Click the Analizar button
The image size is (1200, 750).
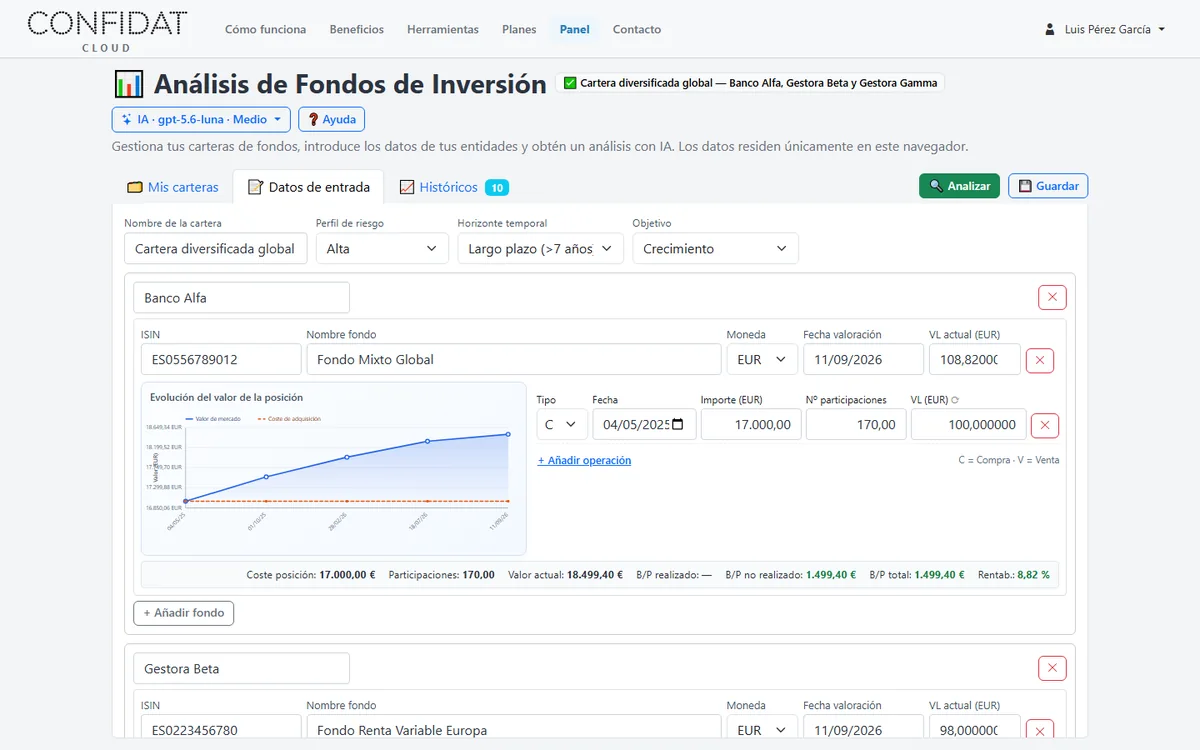point(959,186)
